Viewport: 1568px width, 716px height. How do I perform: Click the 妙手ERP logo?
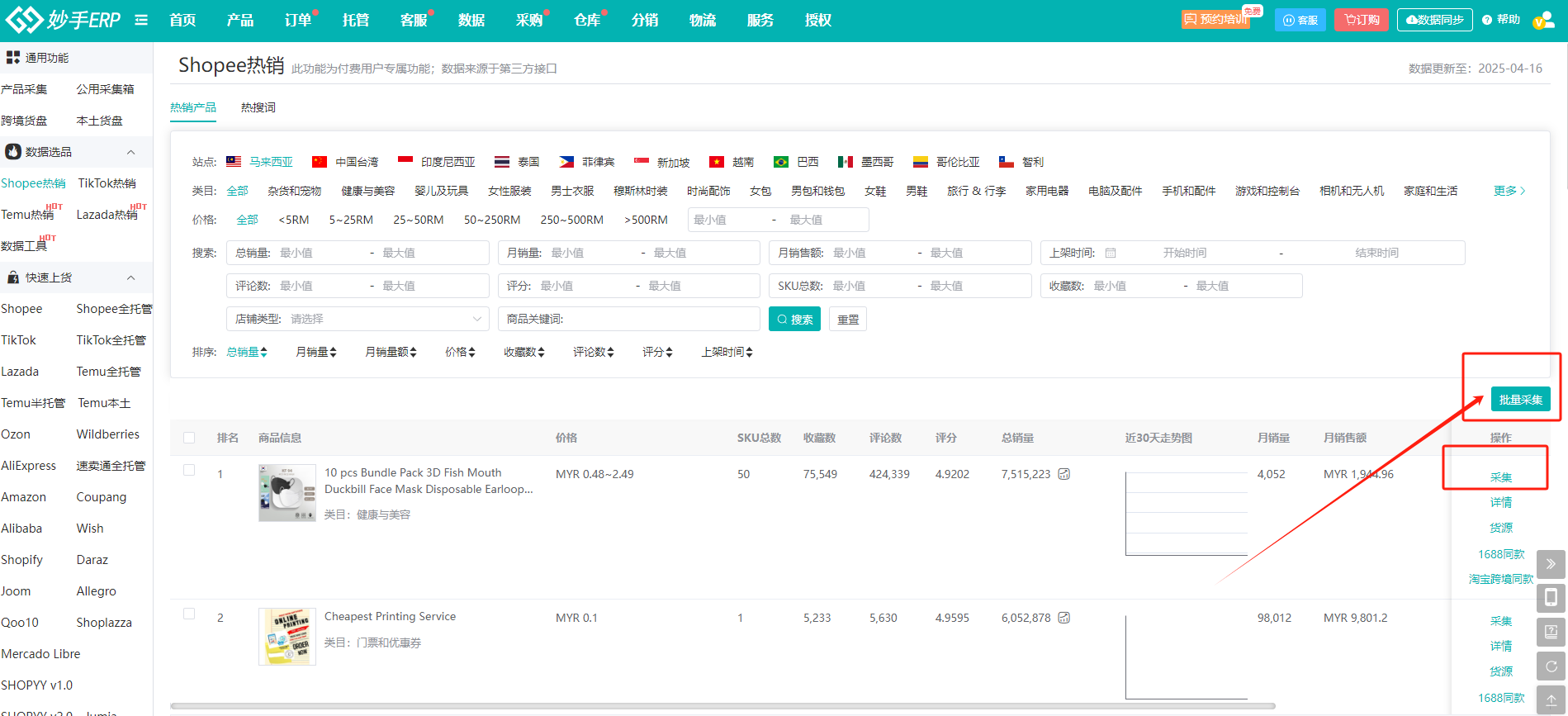[x=63, y=19]
